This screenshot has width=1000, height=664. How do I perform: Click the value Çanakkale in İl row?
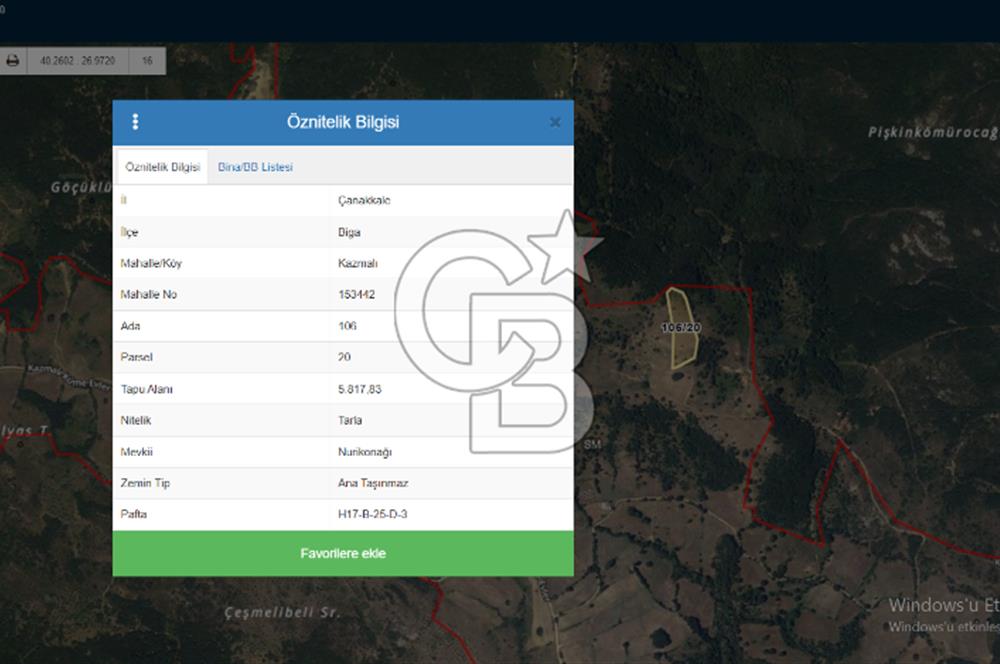coord(364,200)
